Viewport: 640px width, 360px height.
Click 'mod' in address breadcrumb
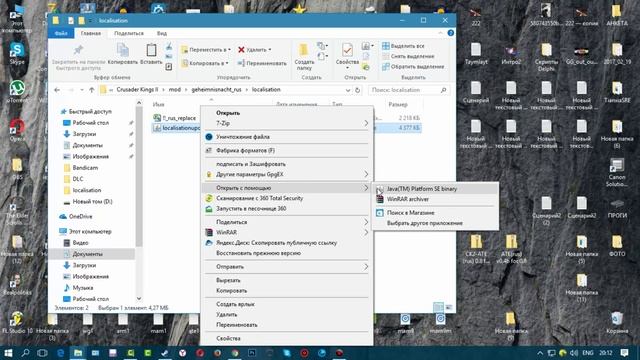(x=175, y=89)
